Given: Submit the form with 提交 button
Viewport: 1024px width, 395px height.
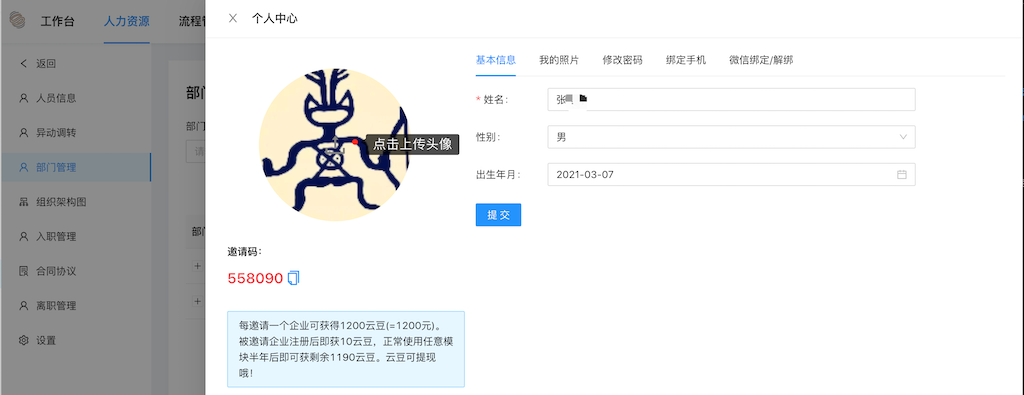Looking at the screenshot, I should 498,215.
